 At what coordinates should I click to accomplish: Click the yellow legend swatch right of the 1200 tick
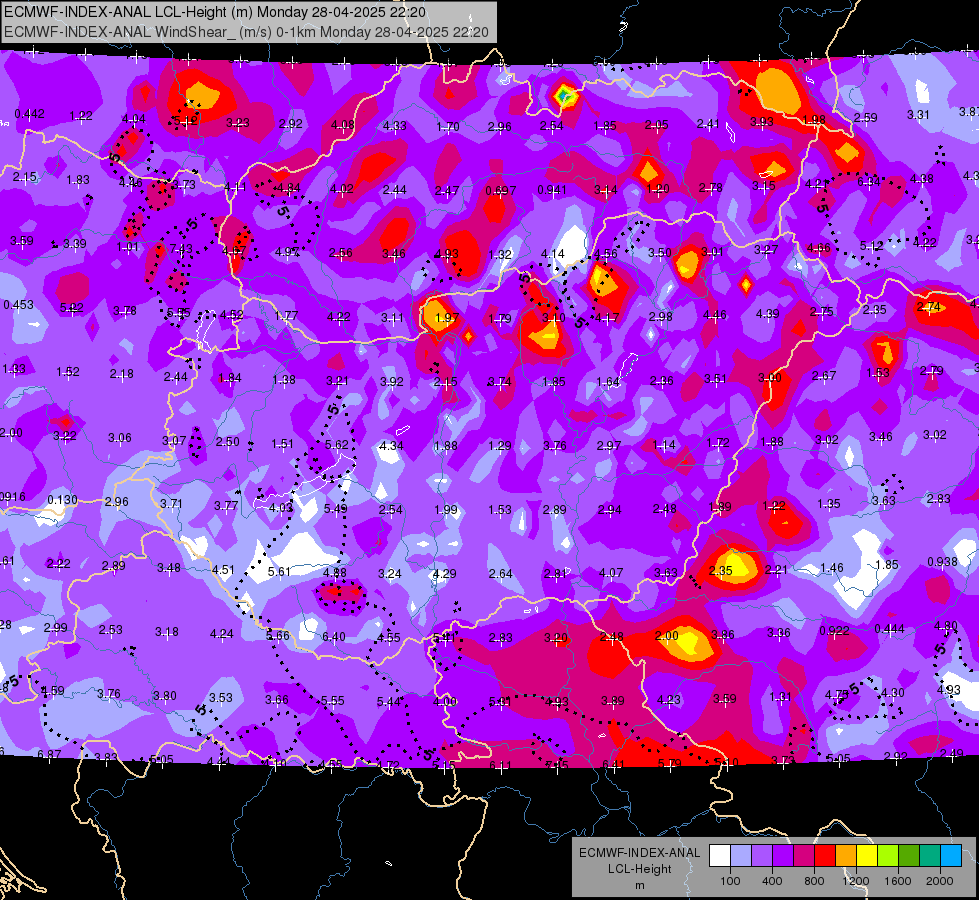(x=867, y=855)
